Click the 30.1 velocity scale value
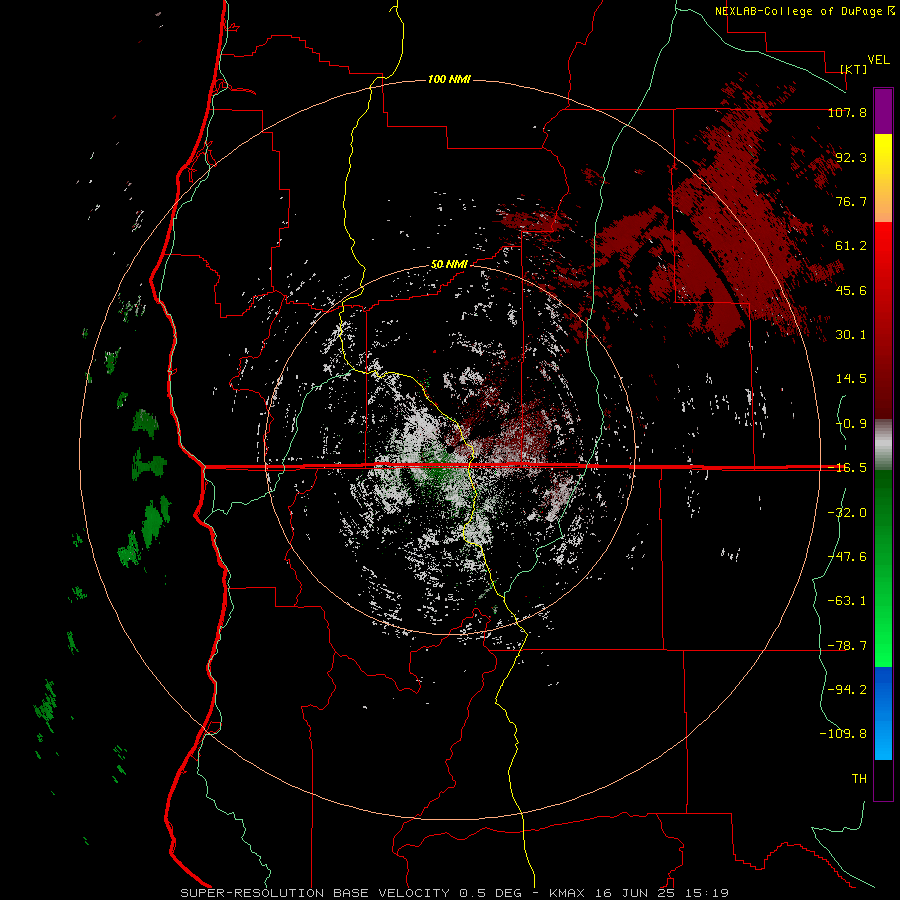Image resolution: width=900 pixels, height=900 pixels. pos(851,335)
